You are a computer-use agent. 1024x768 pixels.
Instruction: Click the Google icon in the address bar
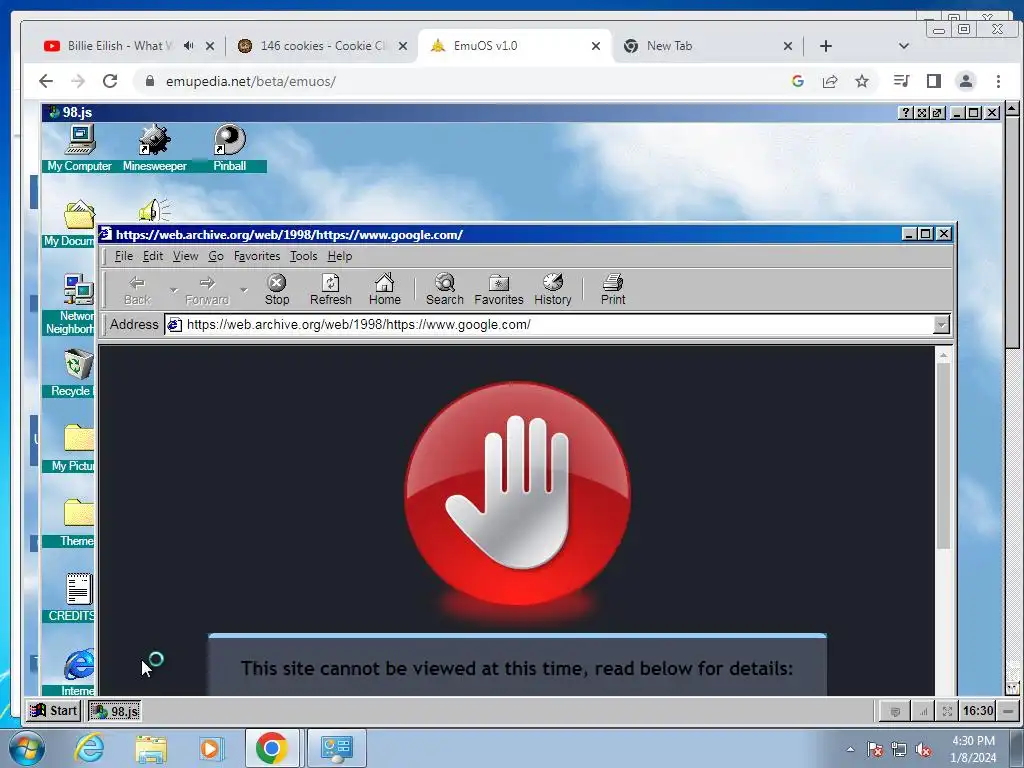click(x=797, y=81)
